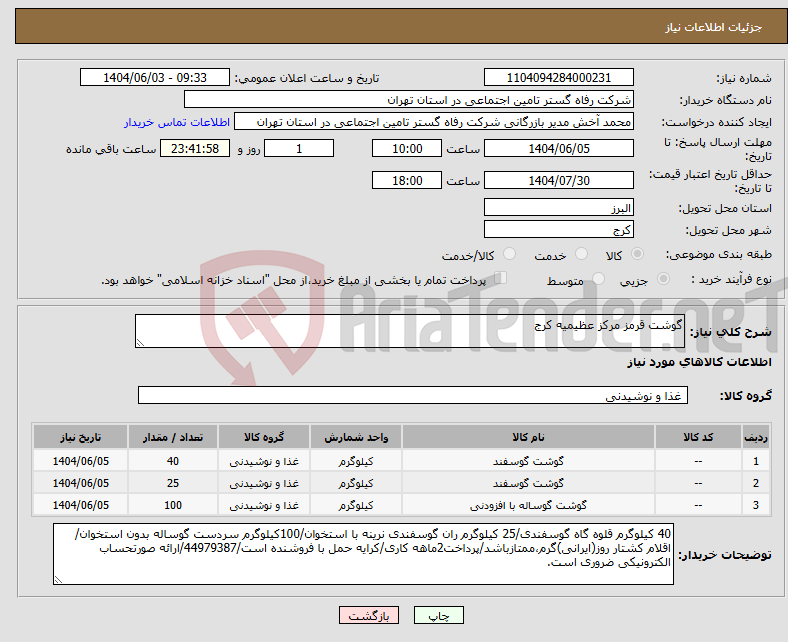Screen dimensions: 788x642
Task: Select the کالا/خدمت radio button
Action: pyautogui.click(x=510, y=254)
